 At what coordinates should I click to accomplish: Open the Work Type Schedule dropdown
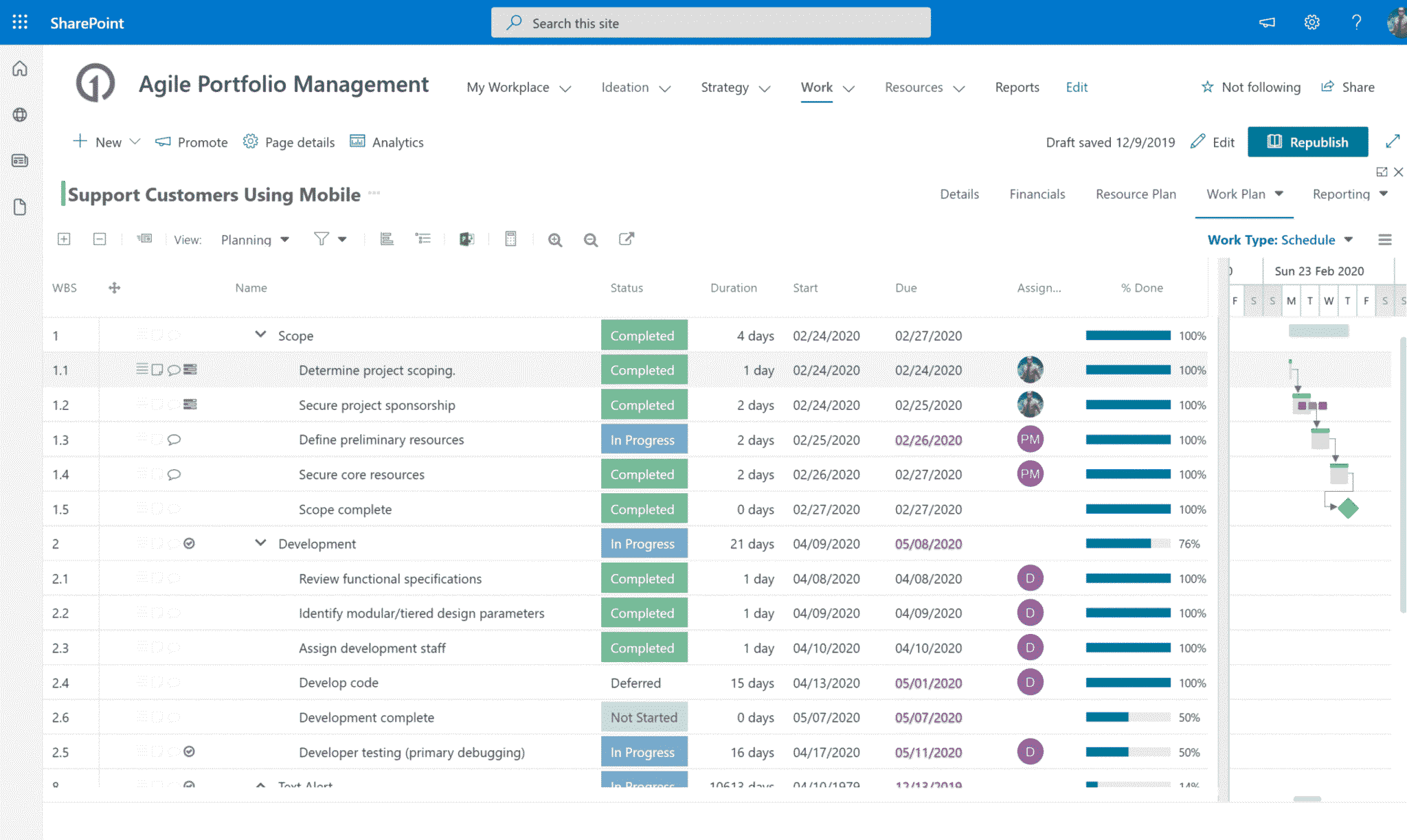click(1280, 240)
